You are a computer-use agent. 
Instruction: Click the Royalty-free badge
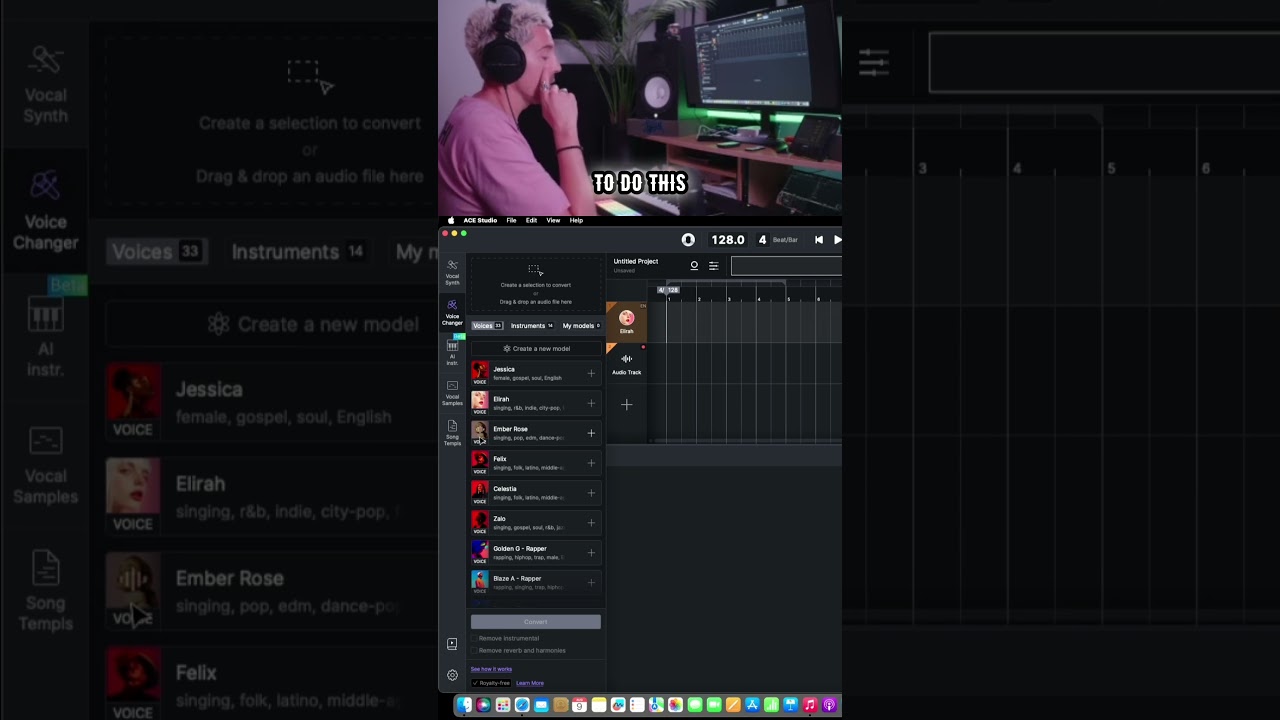pos(491,683)
